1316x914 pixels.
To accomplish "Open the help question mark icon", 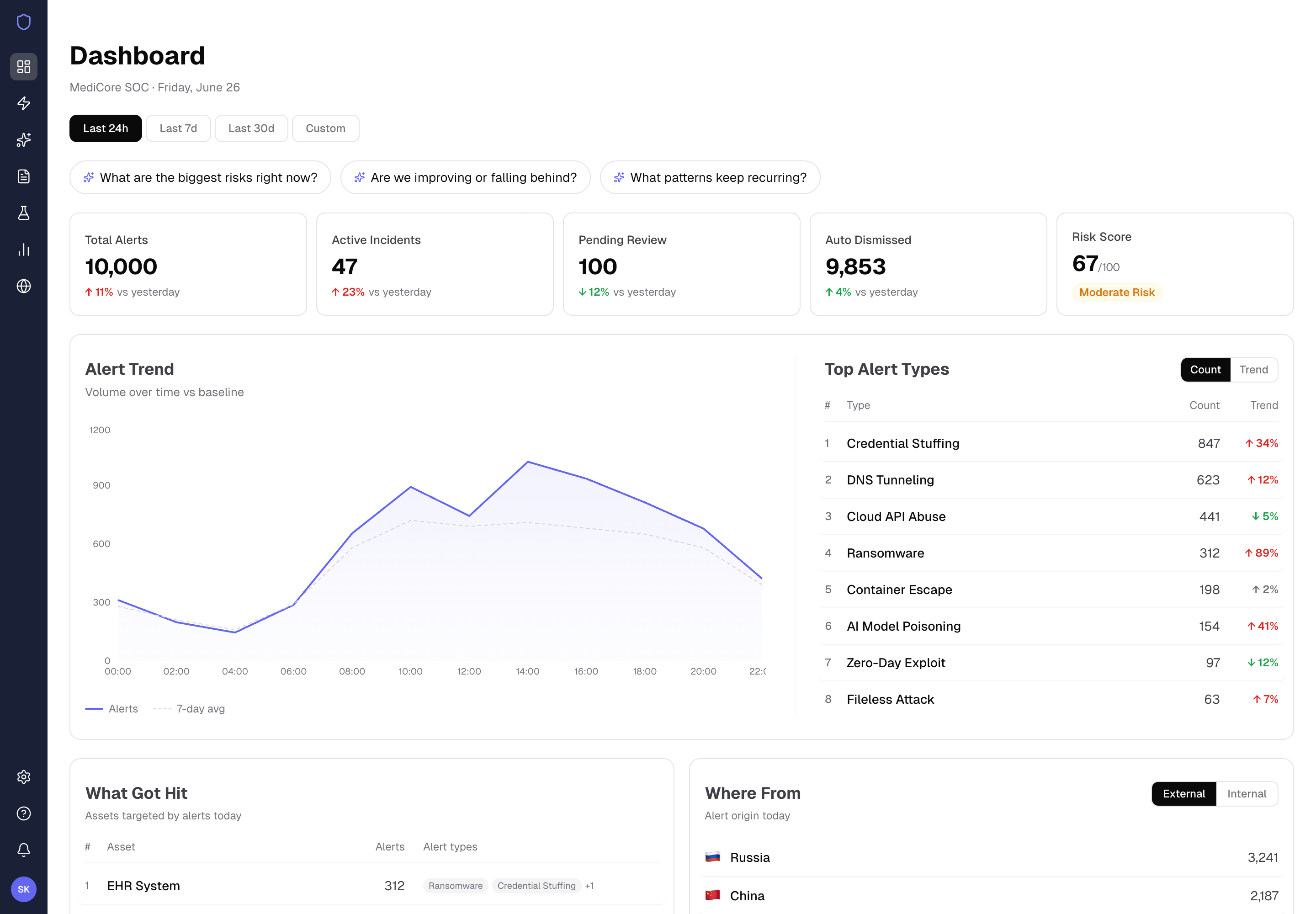I will [23, 814].
